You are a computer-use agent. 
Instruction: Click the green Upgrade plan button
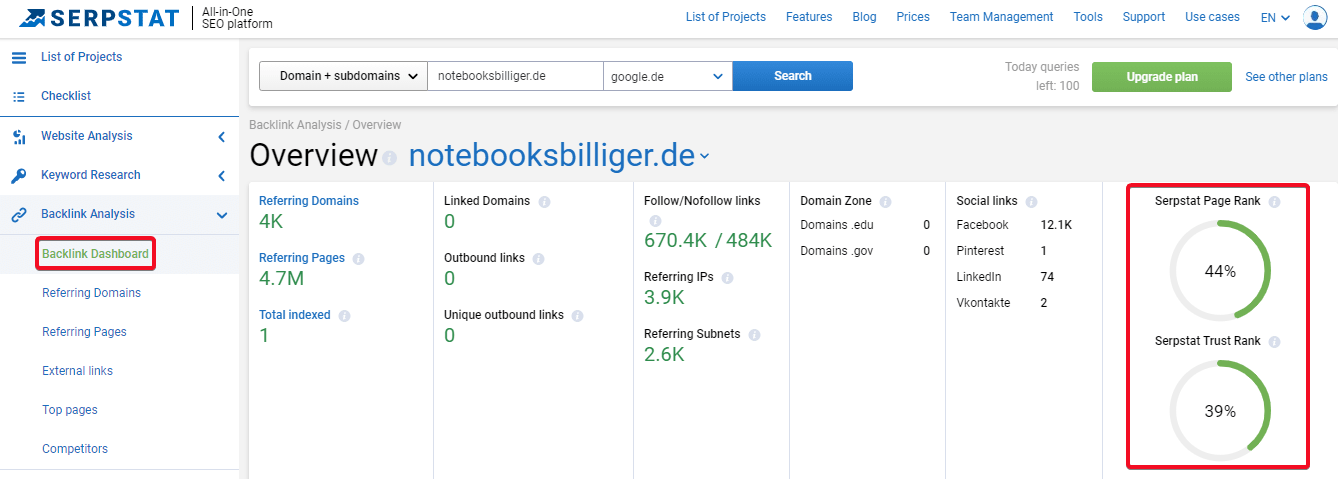pos(1161,77)
